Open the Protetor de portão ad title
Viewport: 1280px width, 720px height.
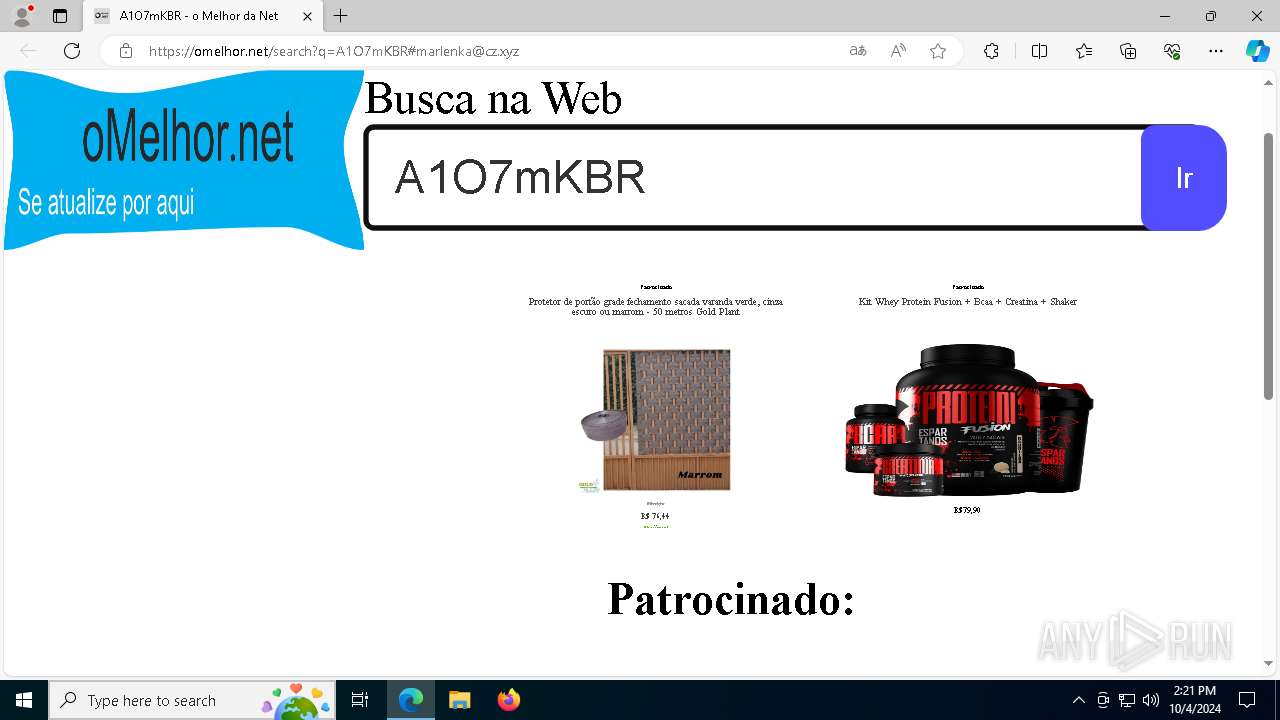(656, 306)
